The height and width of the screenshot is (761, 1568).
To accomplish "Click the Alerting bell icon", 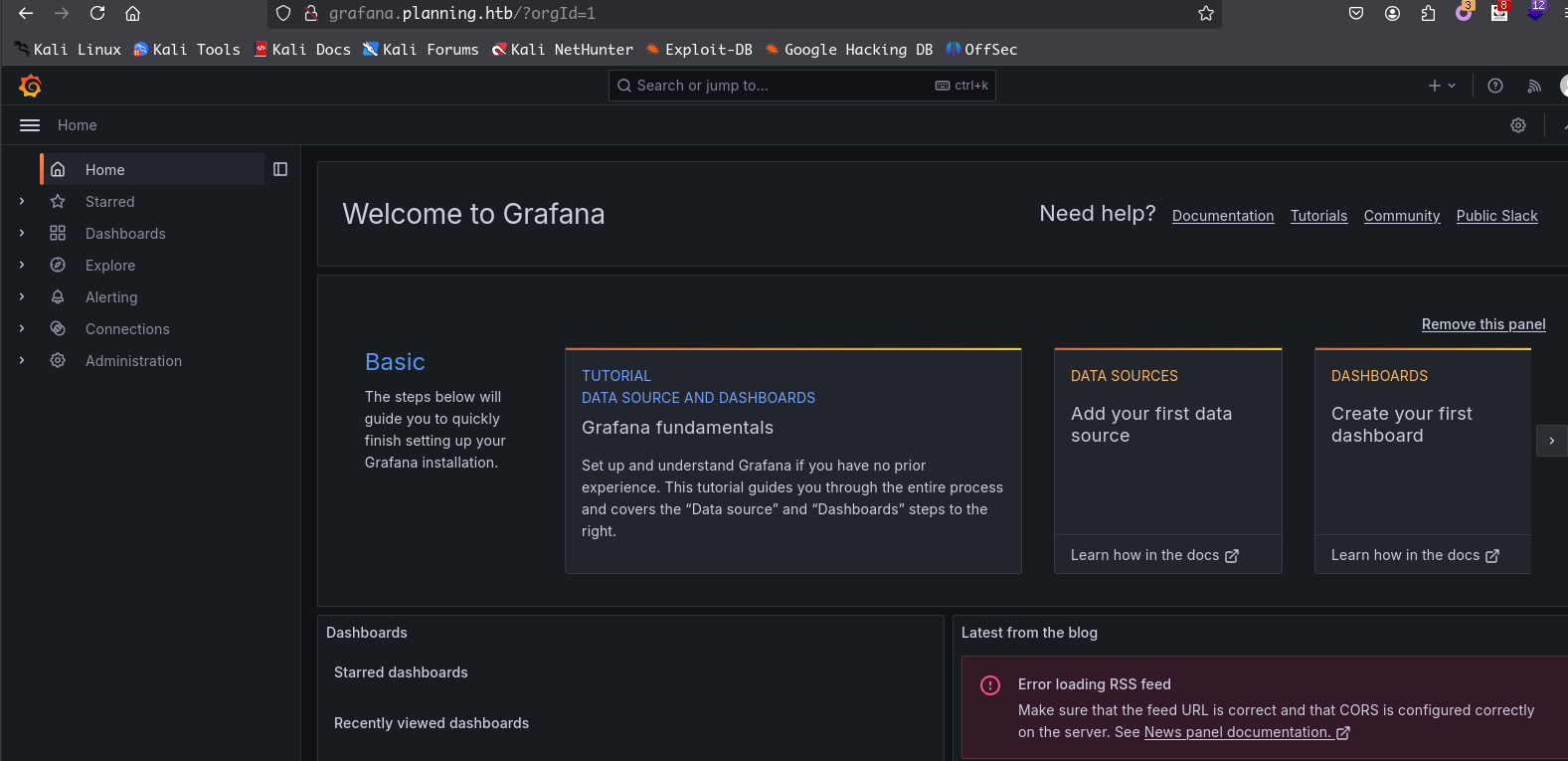I will pyautogui.click(x=58, y=297).
